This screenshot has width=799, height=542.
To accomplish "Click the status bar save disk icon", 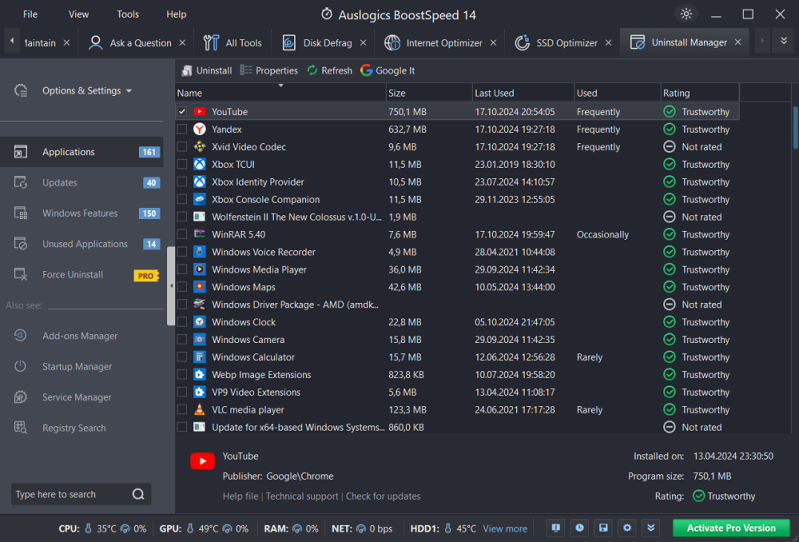I will coord(603,528).
